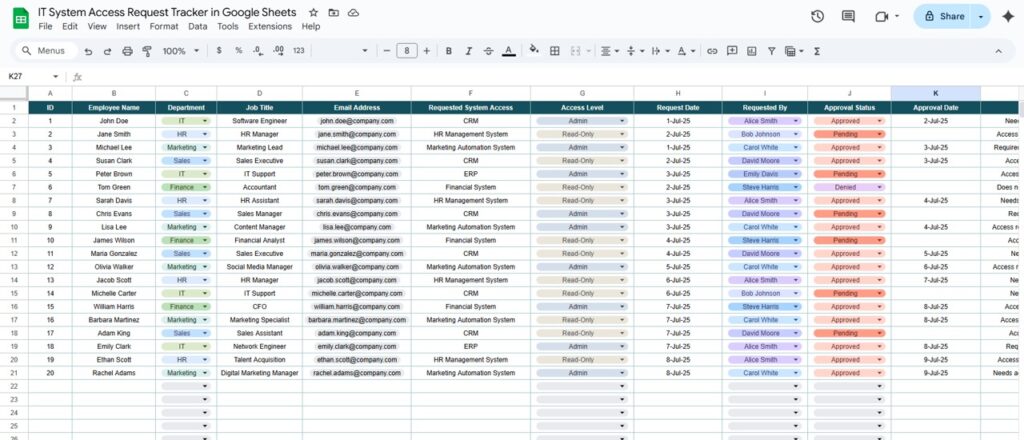Open the Format menu
Image resolution: width=1024 pixels, height=440 pixels.
[164, 27]
